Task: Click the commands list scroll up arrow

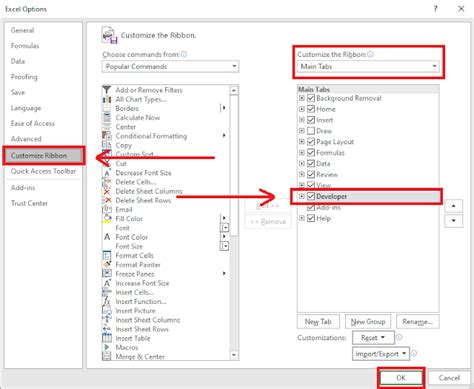Action: point(234,90)
